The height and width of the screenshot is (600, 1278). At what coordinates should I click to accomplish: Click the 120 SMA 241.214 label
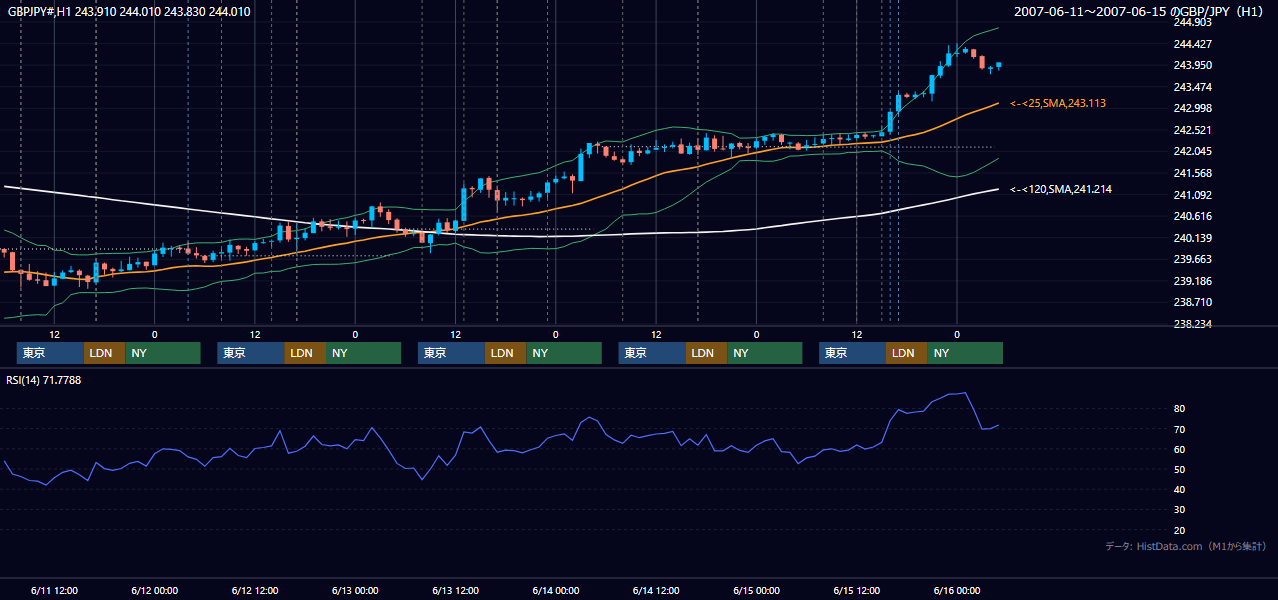click(1061, 189)
